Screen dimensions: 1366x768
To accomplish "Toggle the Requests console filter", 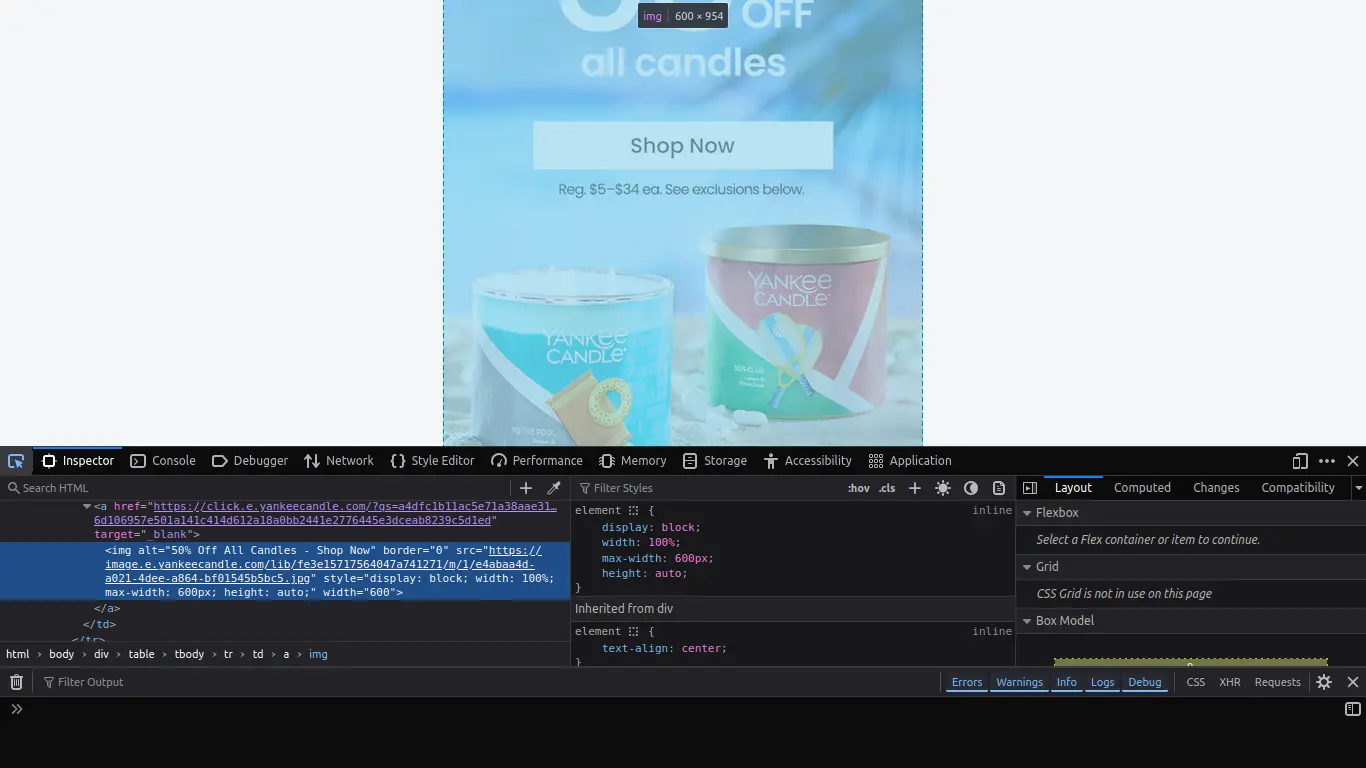I will [x=1278, y=682].
